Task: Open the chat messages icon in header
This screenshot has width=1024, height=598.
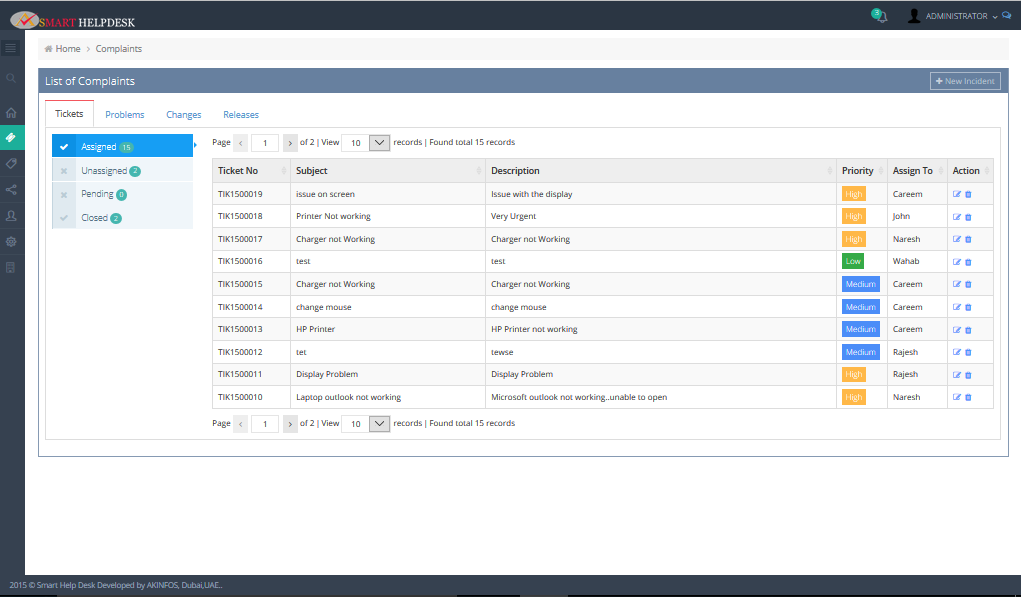Action: (1006, 16)
